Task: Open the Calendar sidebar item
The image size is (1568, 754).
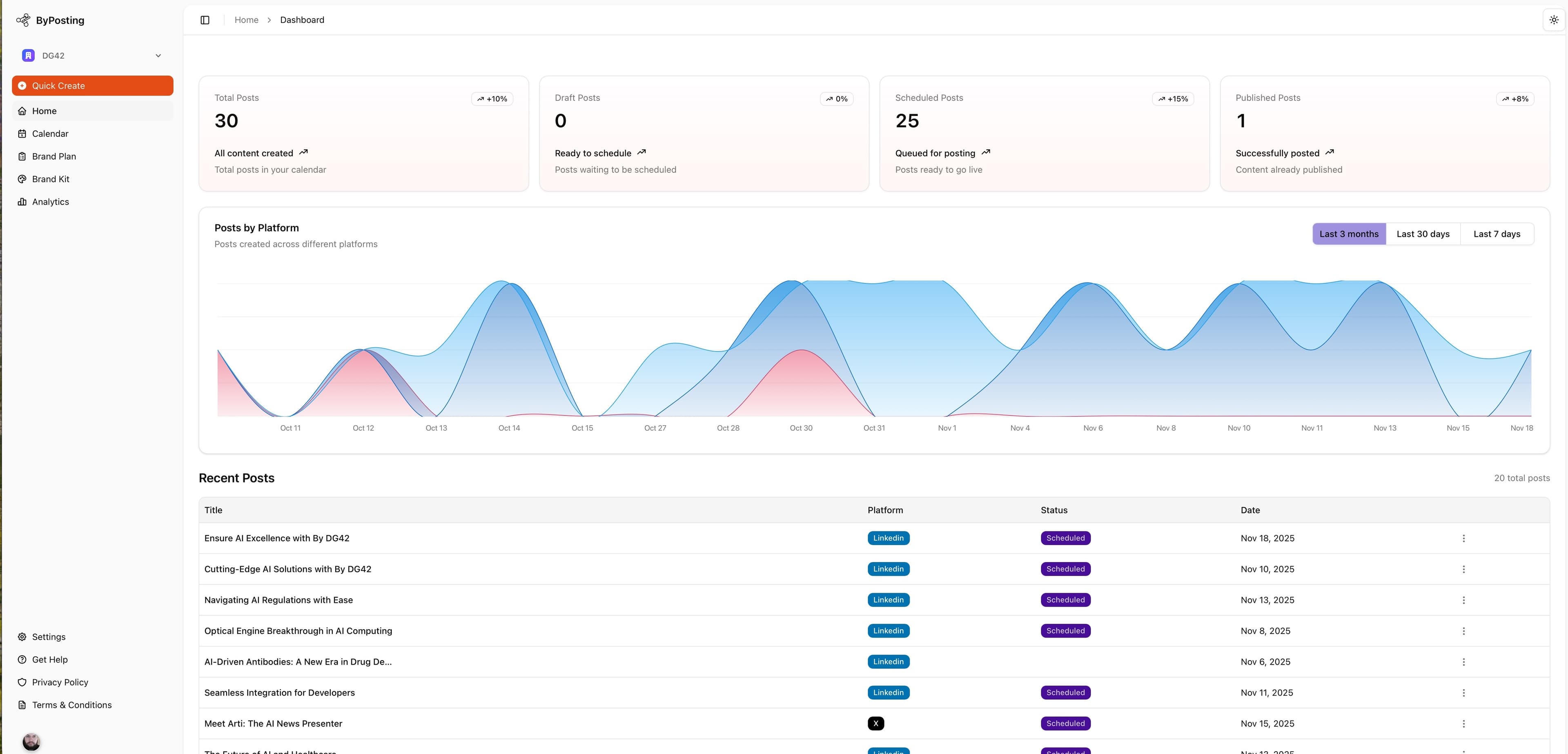Action: pos(50,134)
